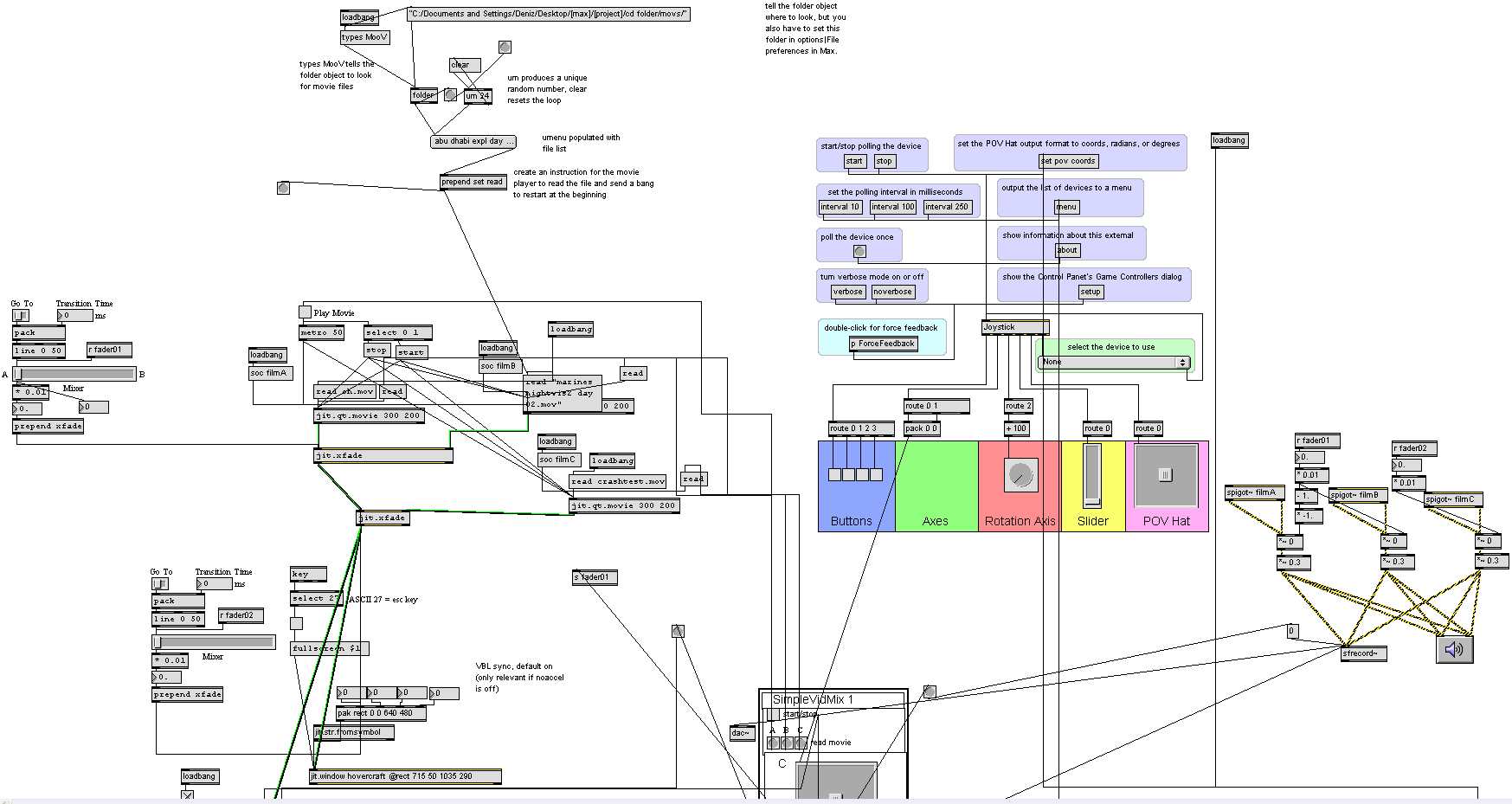Turn the Rotation Axis dial
The height and width of the screenshot is (804, 1512).
(1020, 474)
